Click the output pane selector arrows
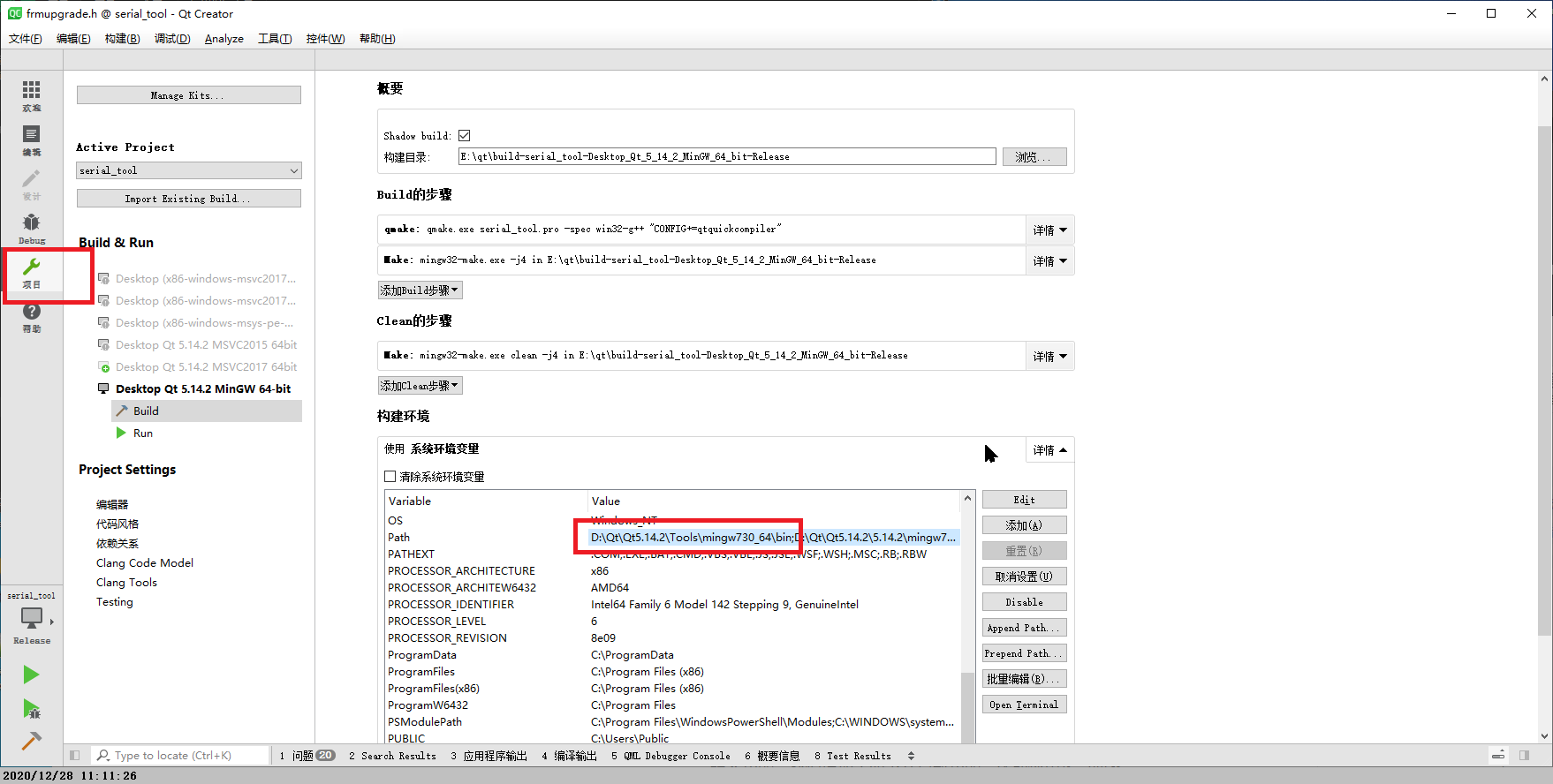This screenshot has height=784, width=1553. pos(911,756)
